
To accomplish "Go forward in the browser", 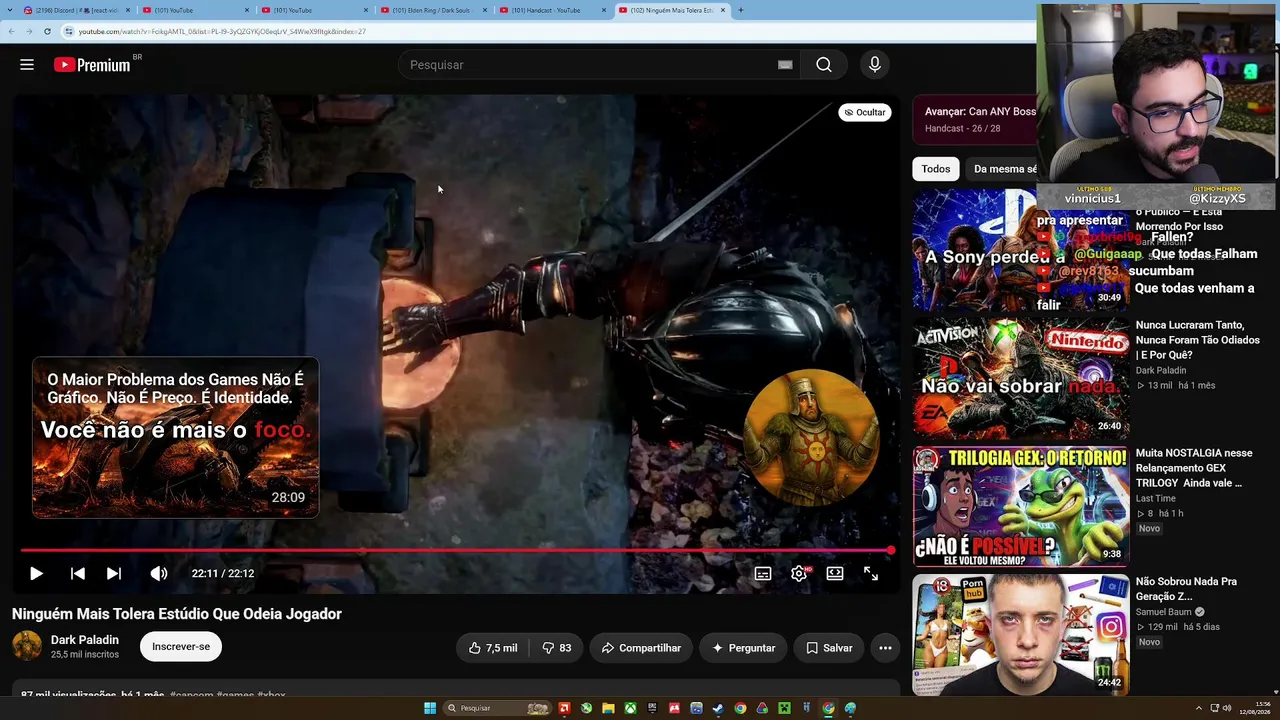I will point(29,31).
